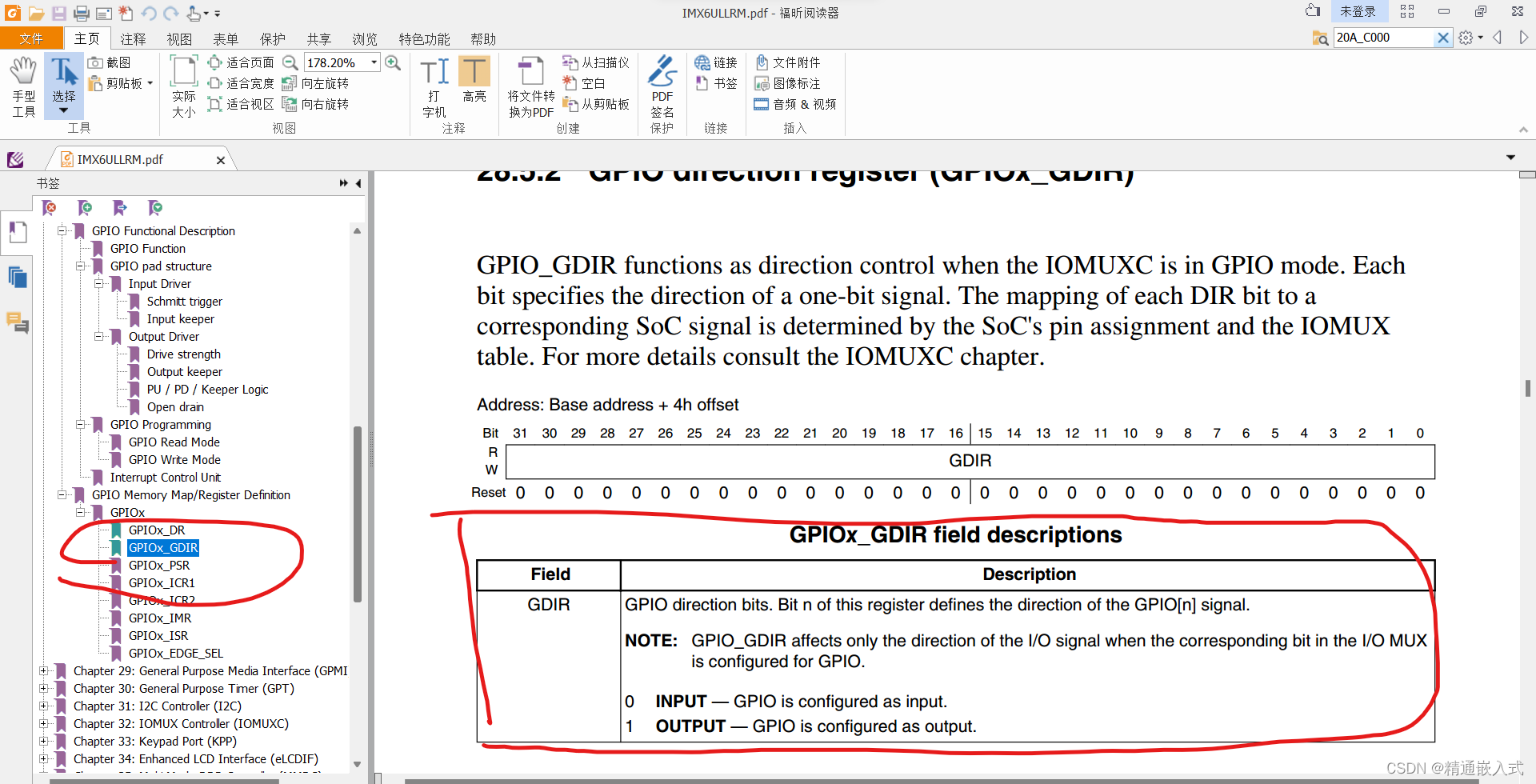Select the Hand tool
This screenshot has width=1536, height=784.
coord(23,86)
